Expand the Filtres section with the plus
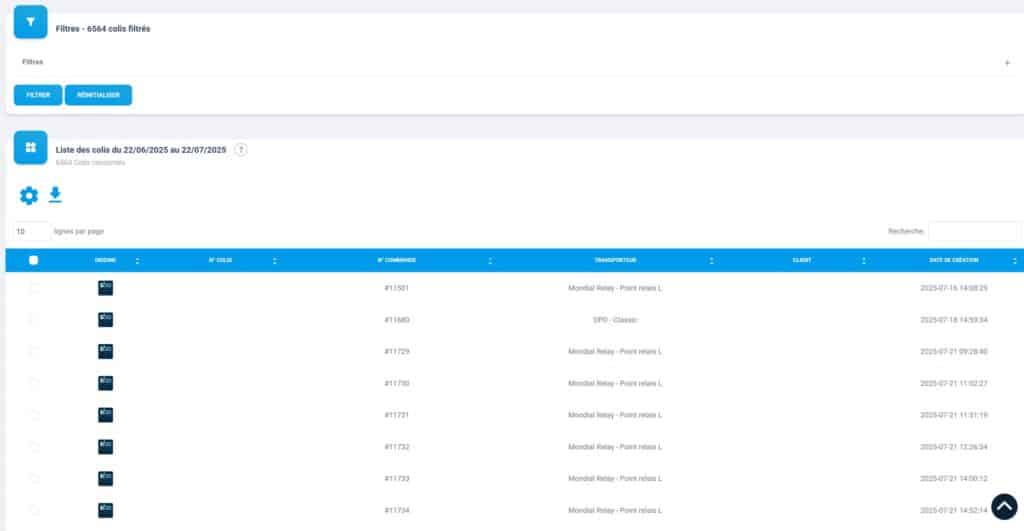1024x531 pixels. (1007, 63)
